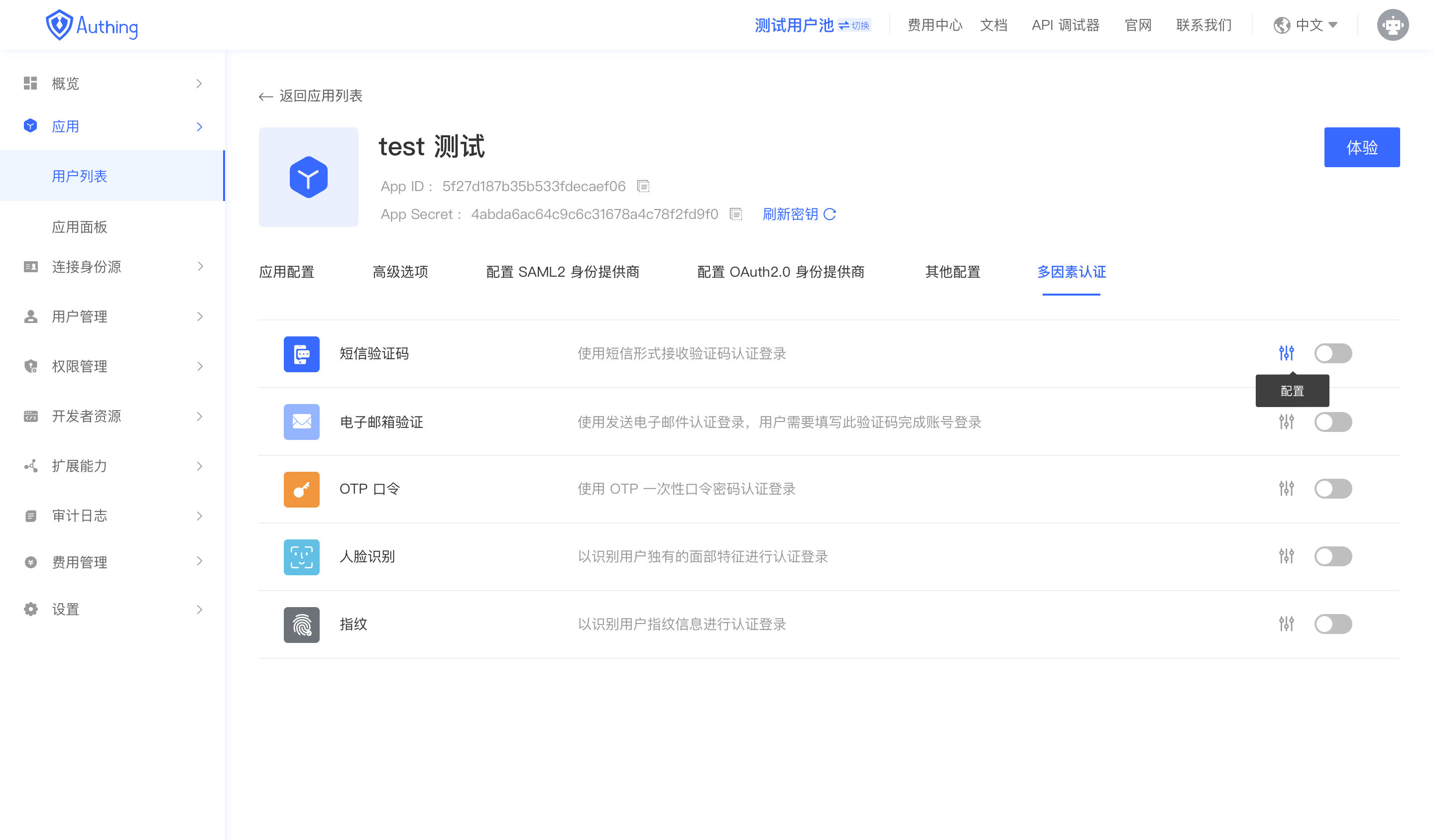Go back via 返回应用列表

click(x=311, y=96)
